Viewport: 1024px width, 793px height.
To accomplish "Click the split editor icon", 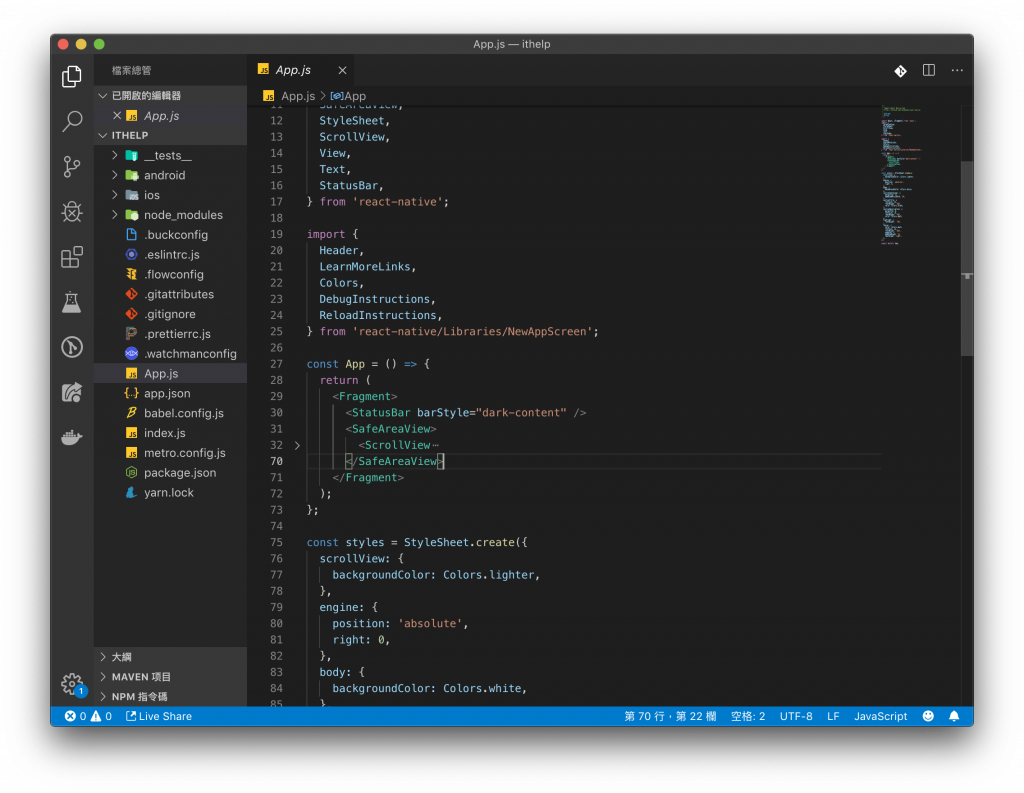I will pyautogui.click(x=928, y=70).
